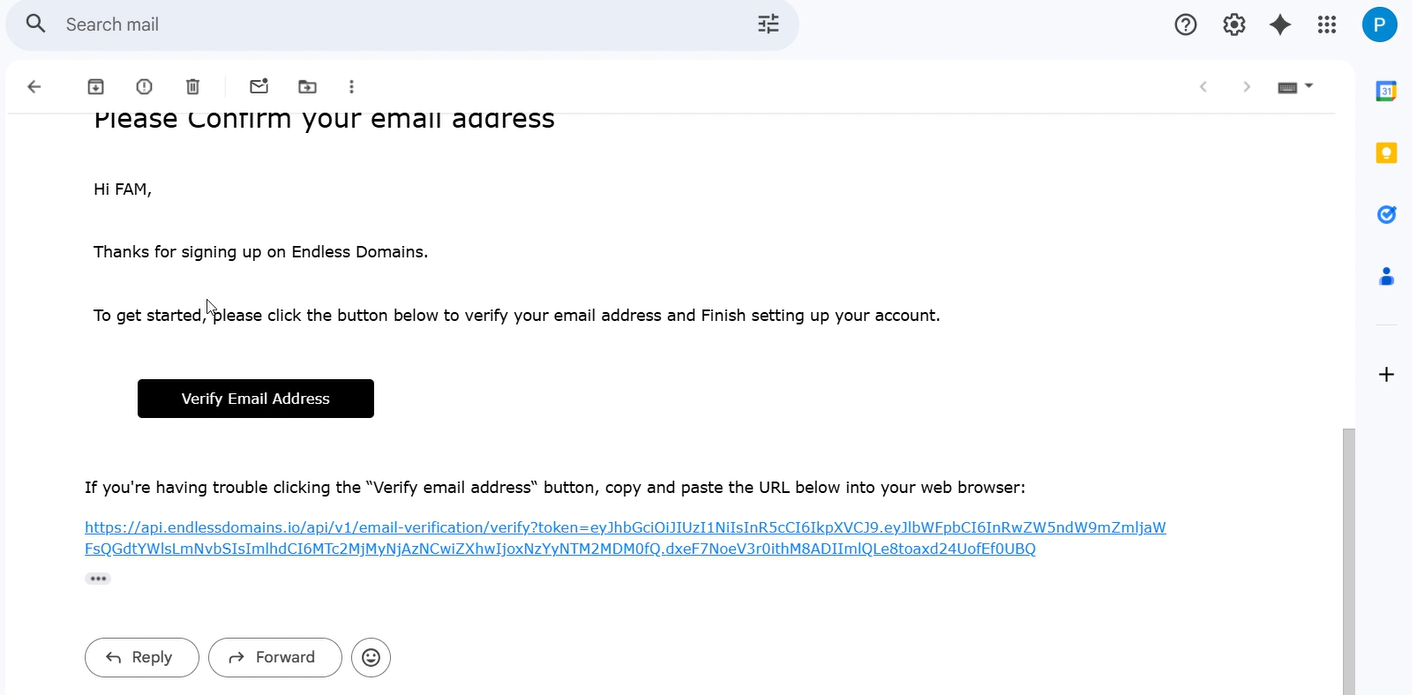The image size is (1412, 695).
Task: Report this email as spam
Action: pyautogui.click(x=144, y=87)
